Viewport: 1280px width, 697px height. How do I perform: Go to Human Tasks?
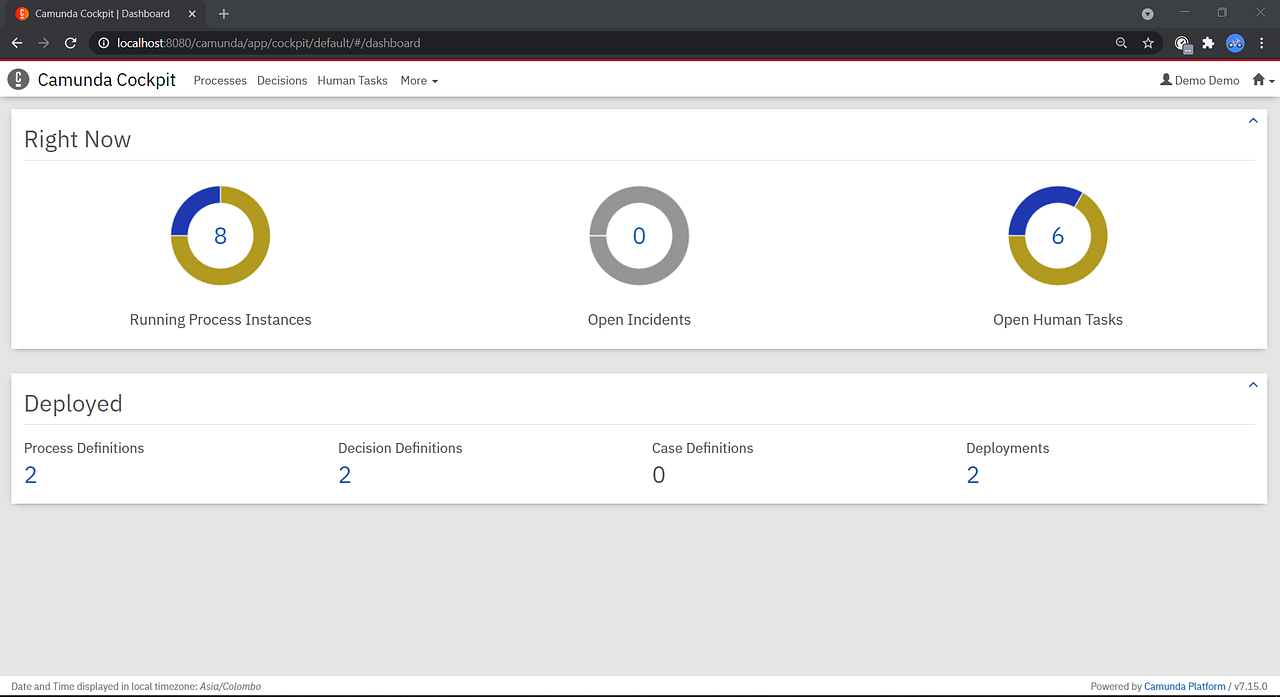coord(352,80)
